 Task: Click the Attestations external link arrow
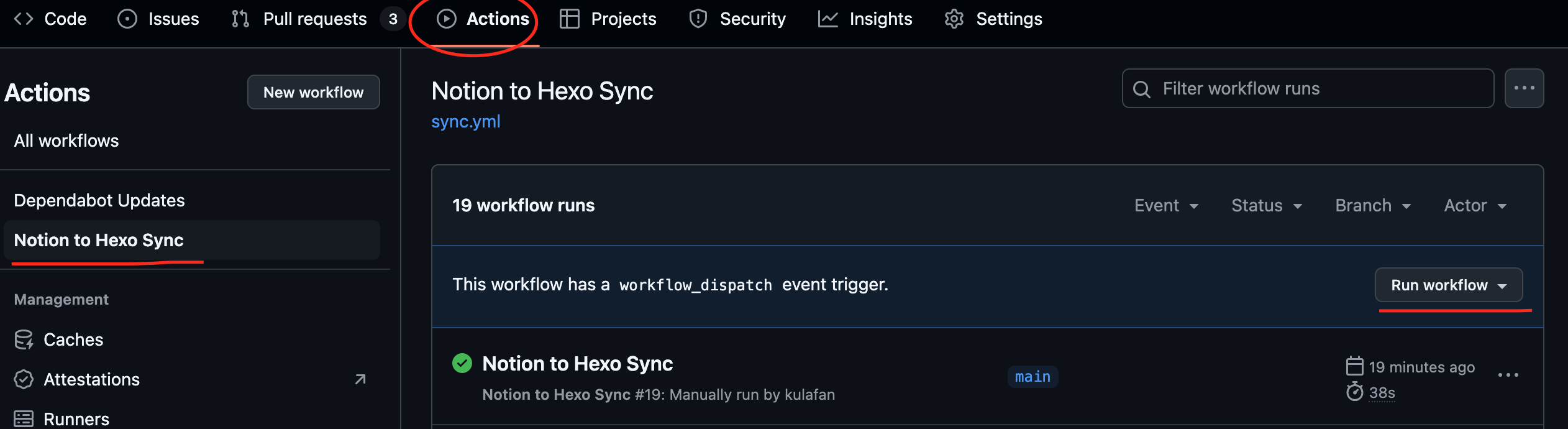point(360,379)
